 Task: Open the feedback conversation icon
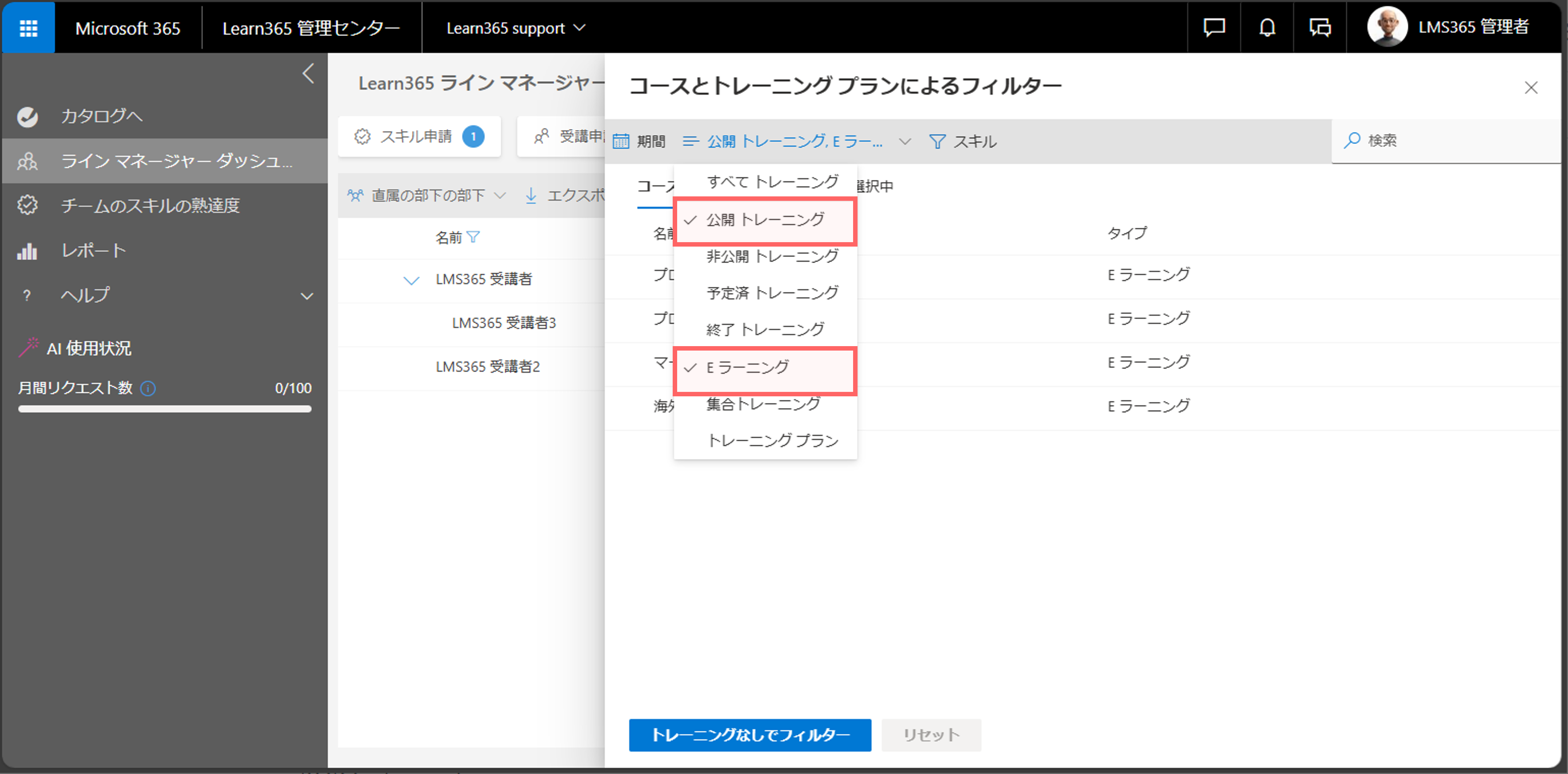(1320, 28)
